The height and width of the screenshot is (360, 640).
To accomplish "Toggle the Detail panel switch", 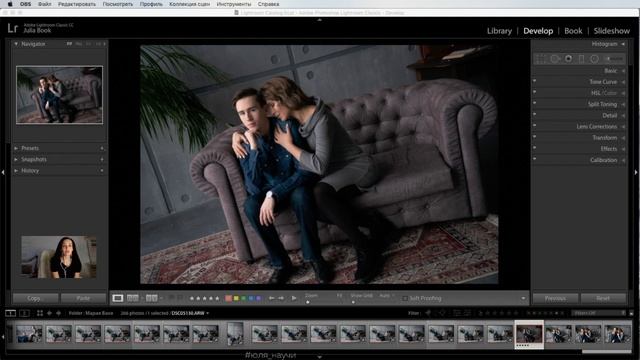I will pos(535,115).
